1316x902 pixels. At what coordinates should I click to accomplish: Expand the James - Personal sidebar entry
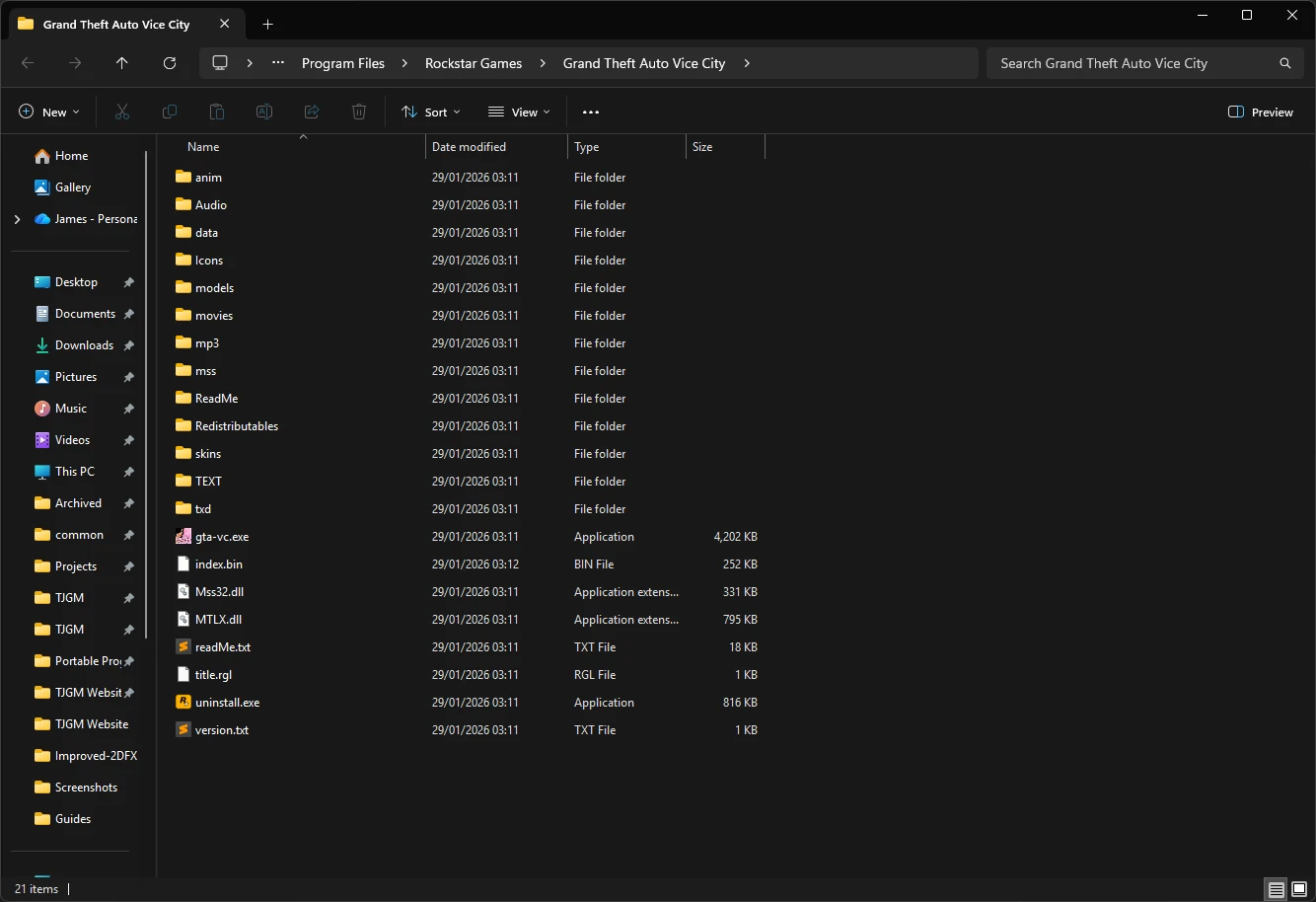[16, 218]
